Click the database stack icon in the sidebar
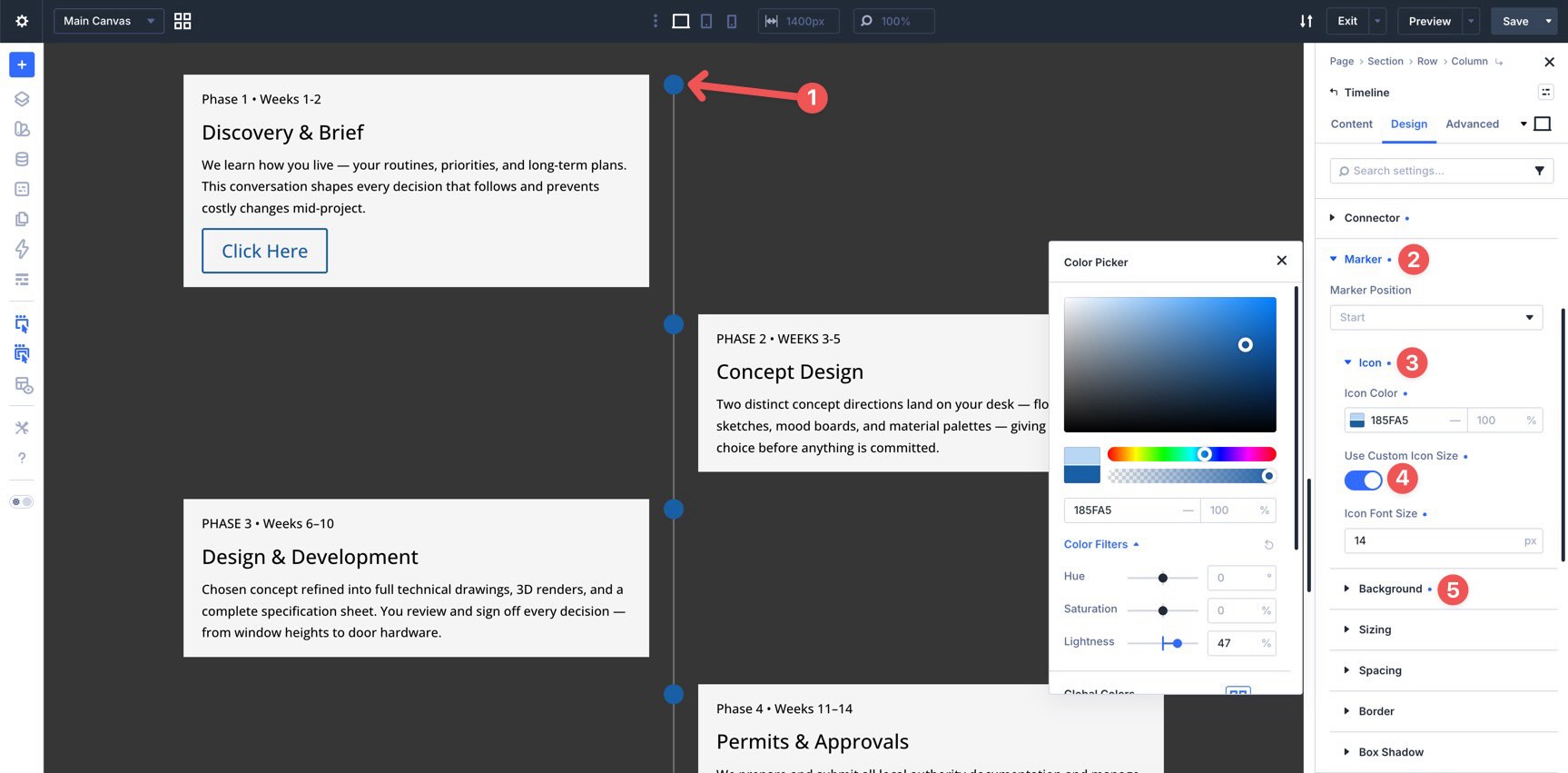 tap(22, 159)
